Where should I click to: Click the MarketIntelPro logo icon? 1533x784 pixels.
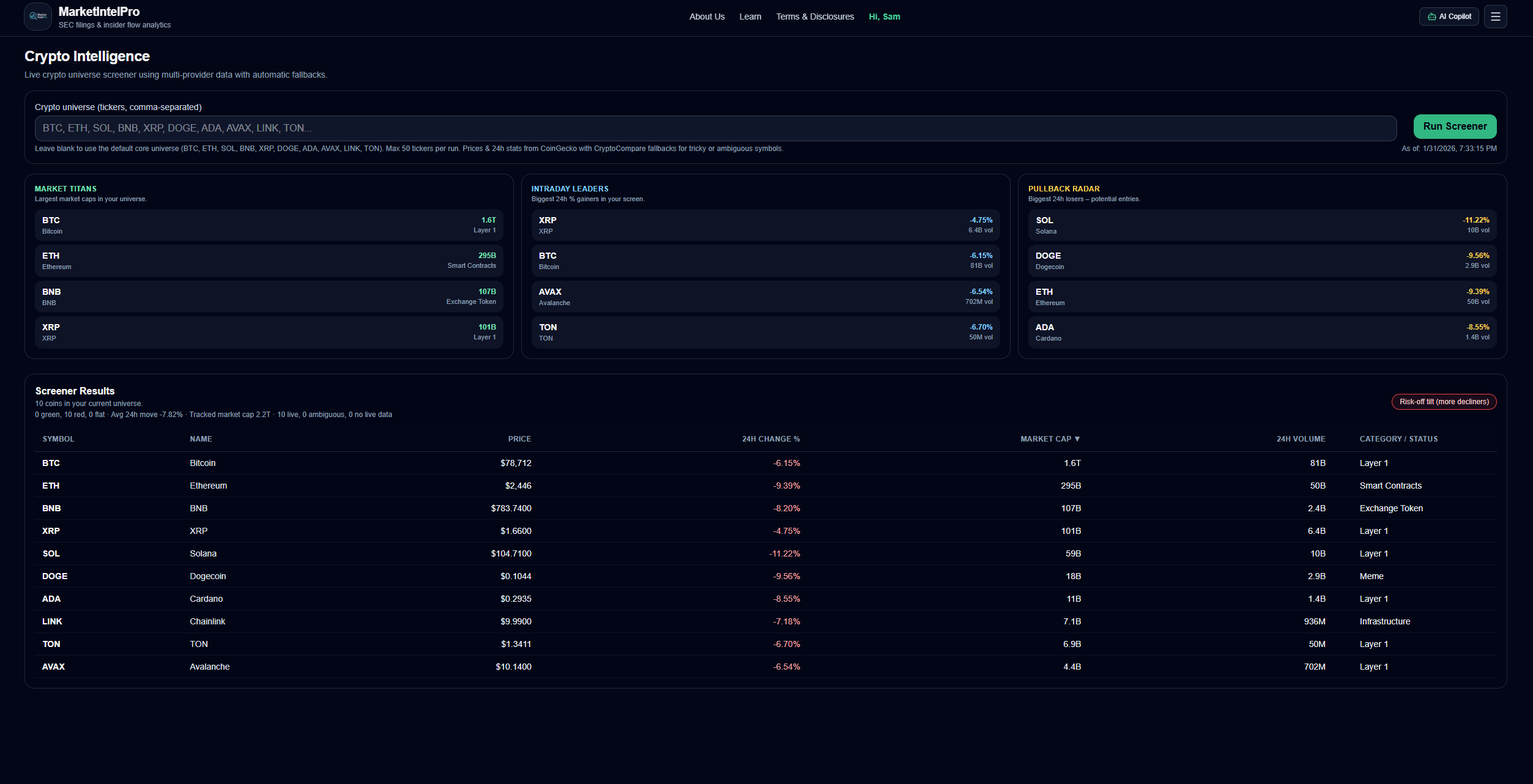coord(37,17)
